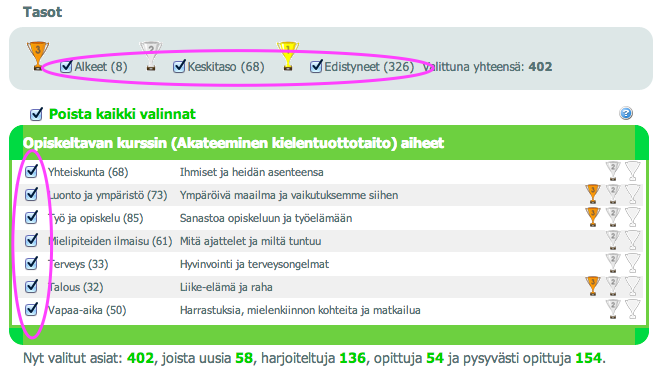662x373 pixels.
Task: Click the bronze trophy icon beside Alkeet
Action: click(x=38, y=55)
